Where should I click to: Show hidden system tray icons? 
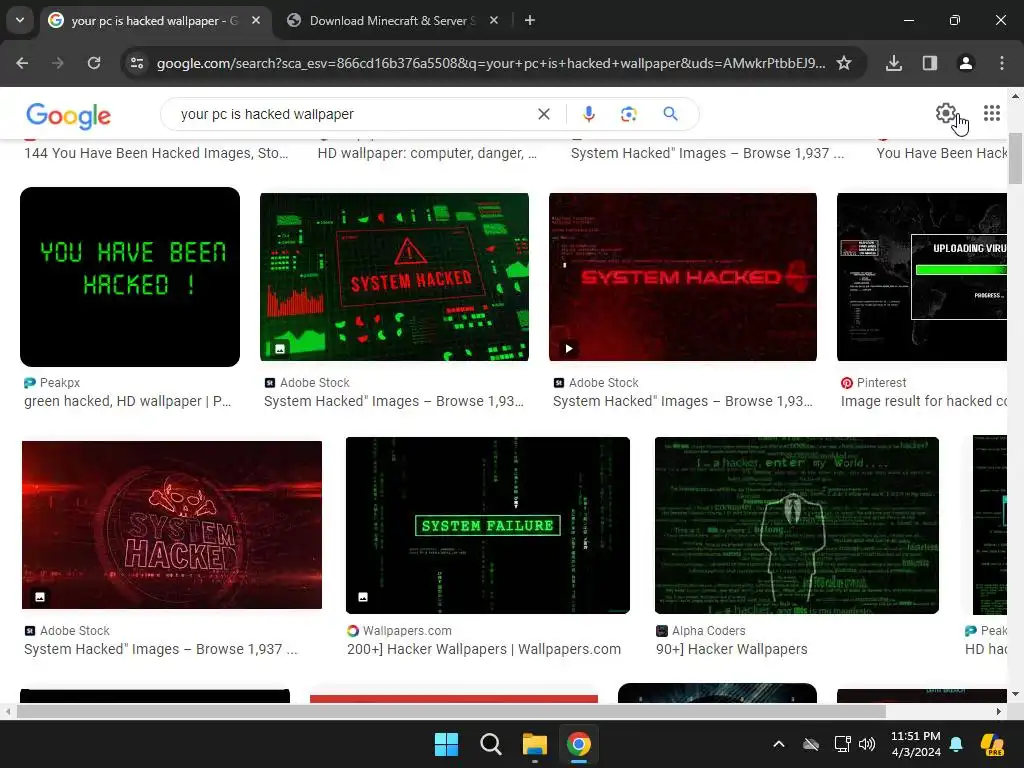pyautogui.click(x=778, y=744)
